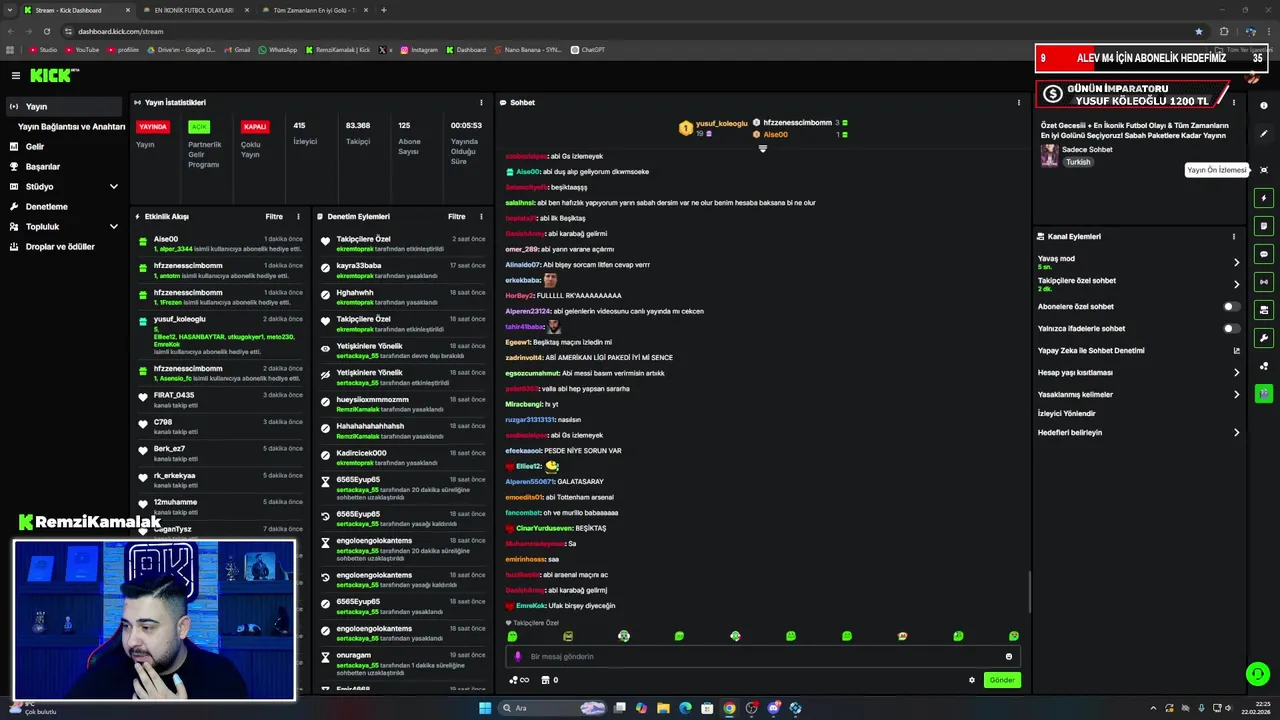Click Chrome icon in the Windows taskbar

[x=729, y=708]
